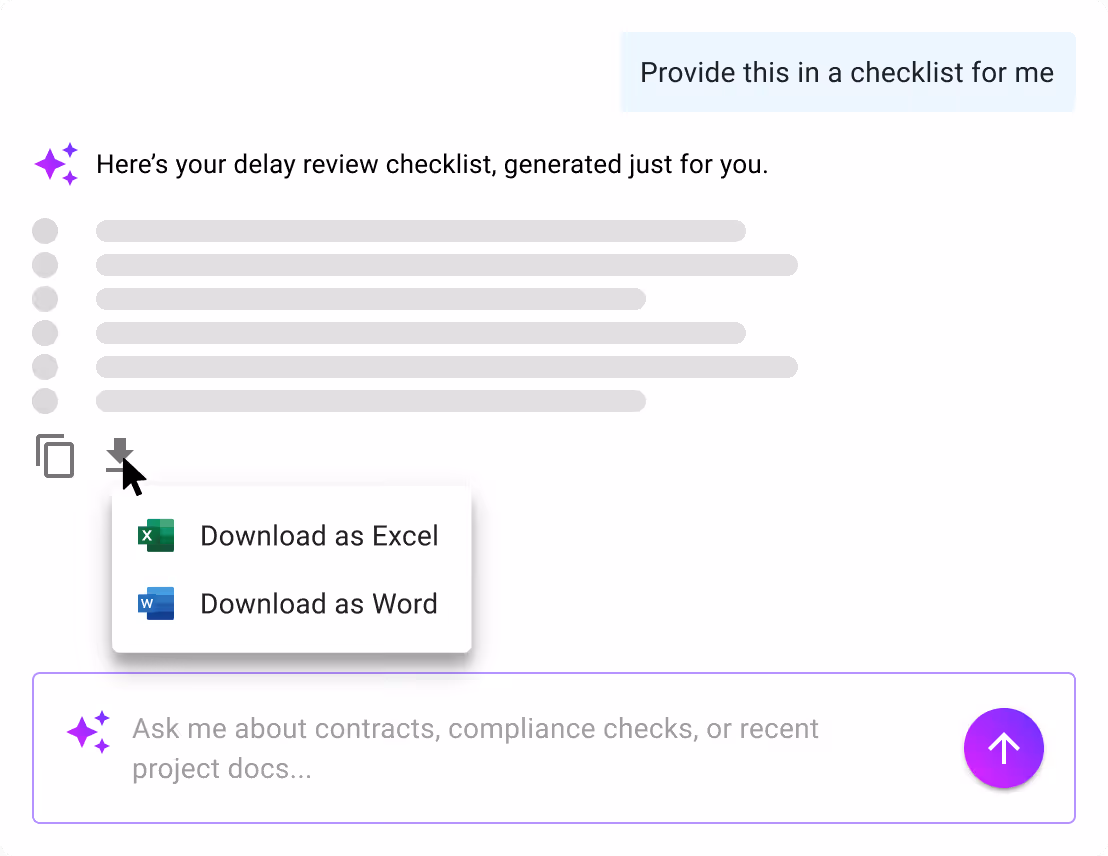Click the first checklist bullet circle

45,231
